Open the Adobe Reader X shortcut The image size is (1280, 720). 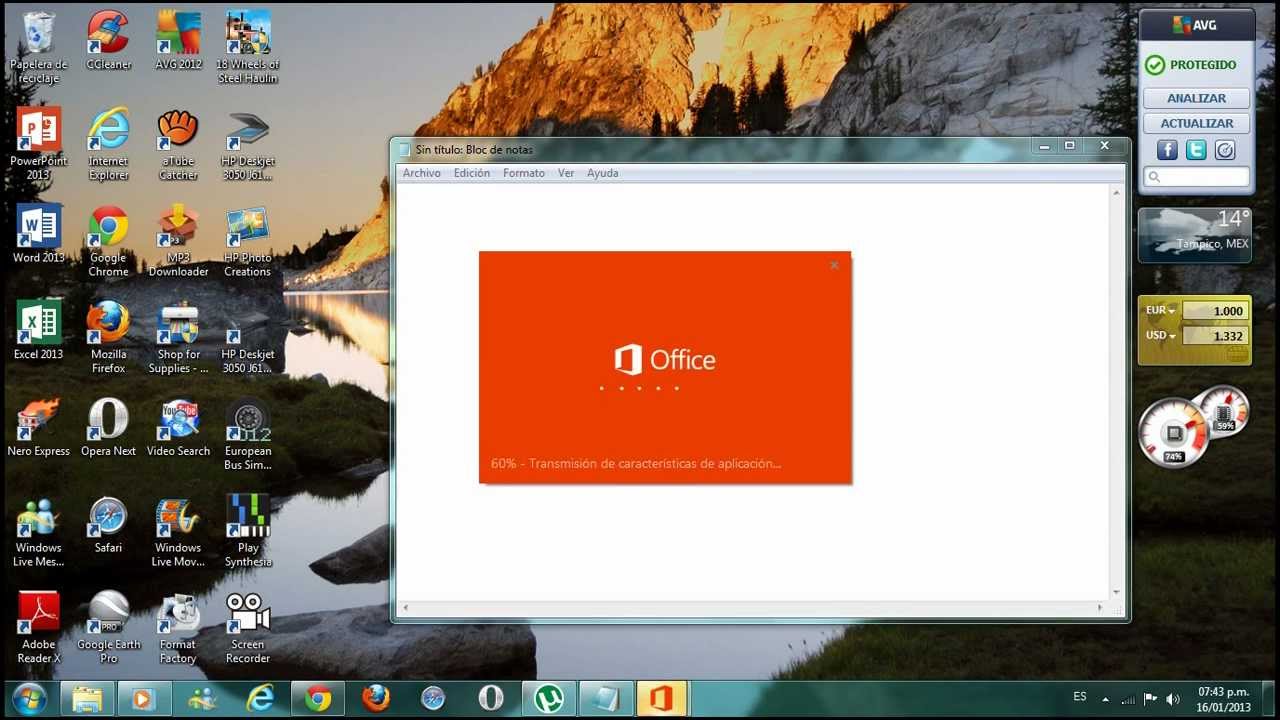[38, 627]
